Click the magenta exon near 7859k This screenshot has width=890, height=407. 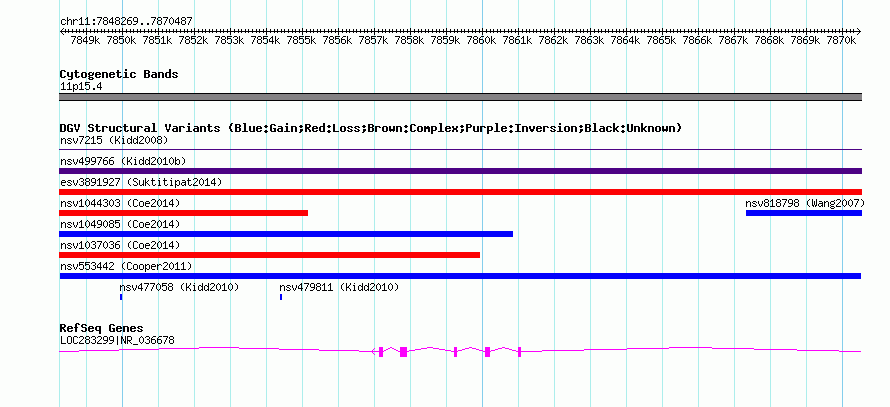pos(455,352)
